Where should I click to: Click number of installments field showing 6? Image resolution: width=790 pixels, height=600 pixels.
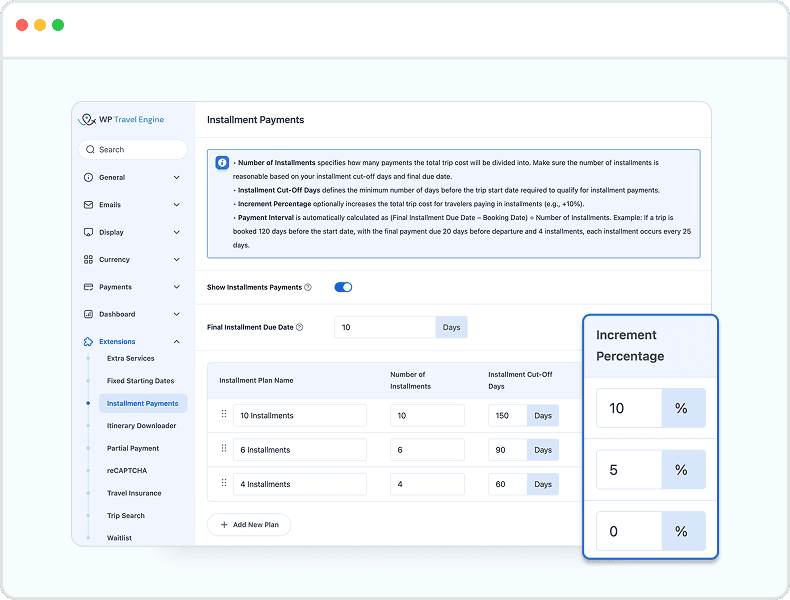click(427, 450)
